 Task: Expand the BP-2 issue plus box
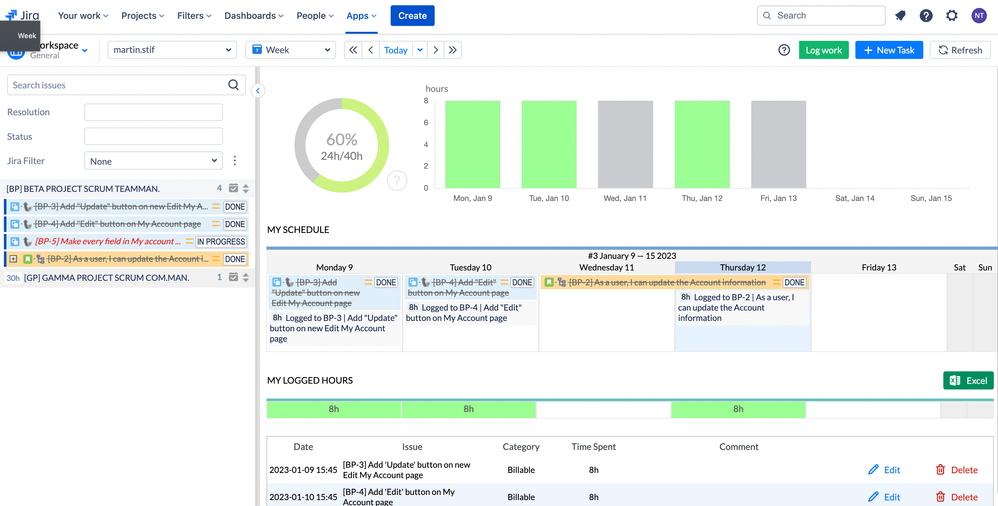point(14,259)
